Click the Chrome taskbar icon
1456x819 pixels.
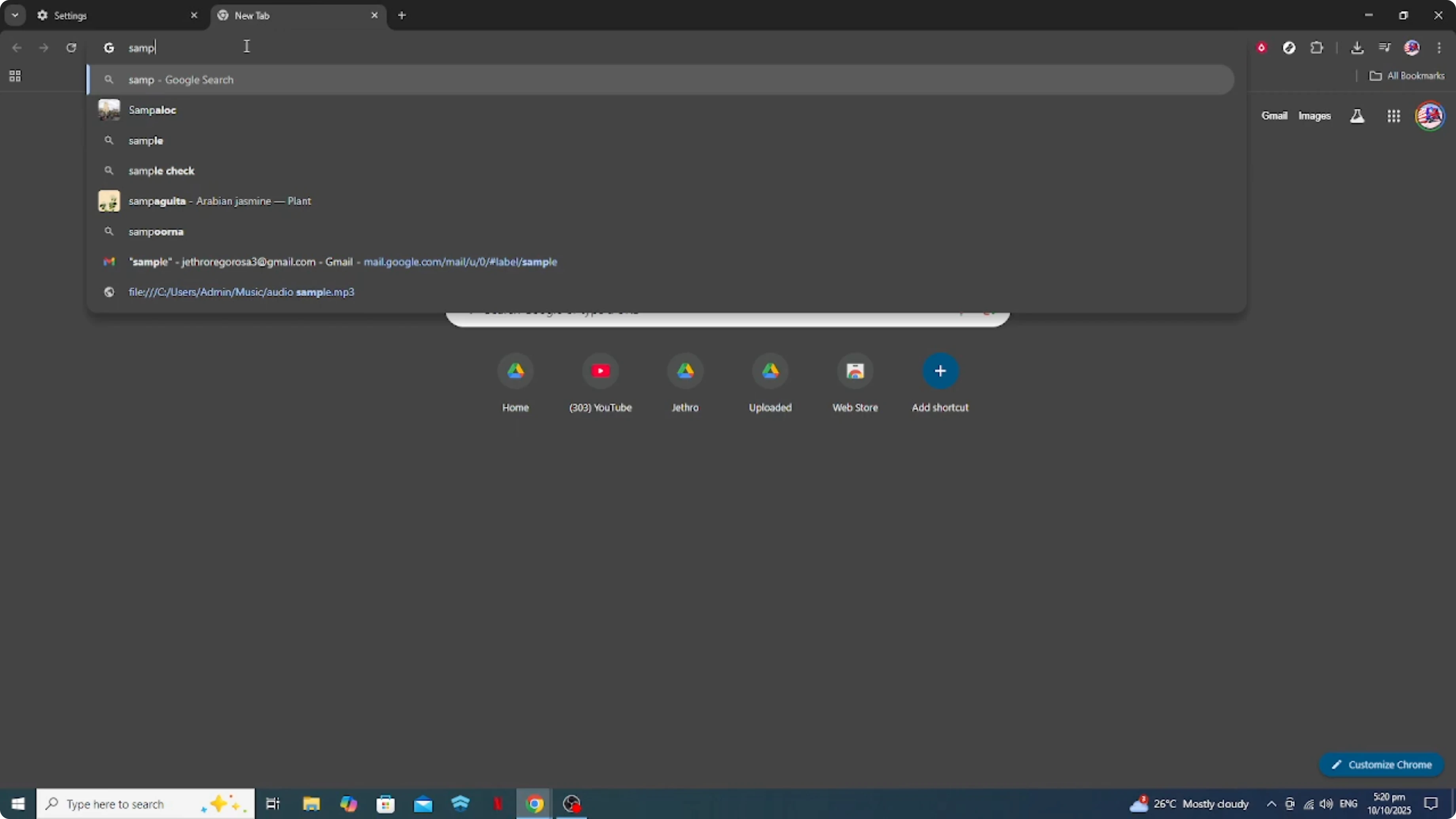tap(535, 804)
